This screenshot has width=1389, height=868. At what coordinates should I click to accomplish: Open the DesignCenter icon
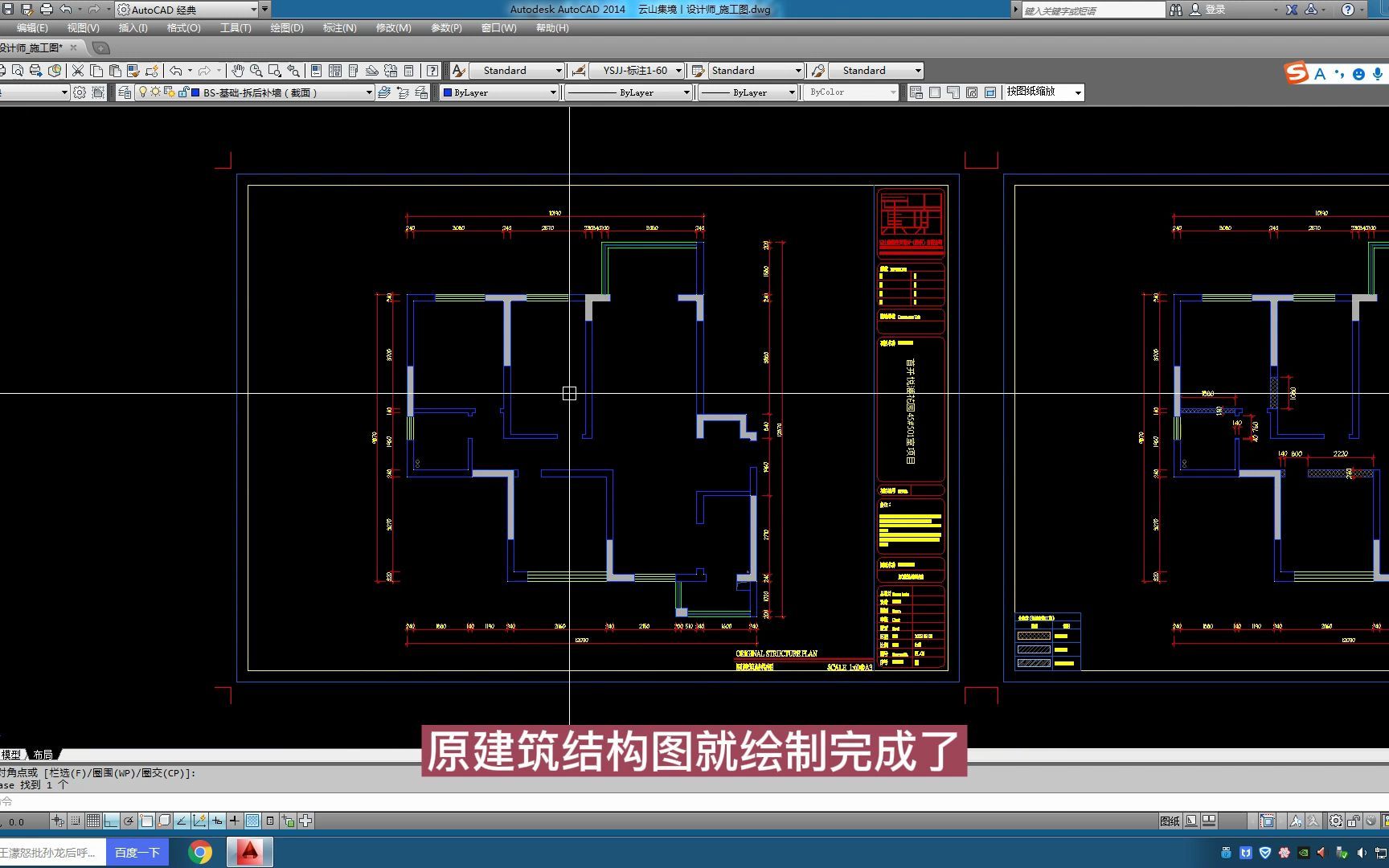(335, 71)
